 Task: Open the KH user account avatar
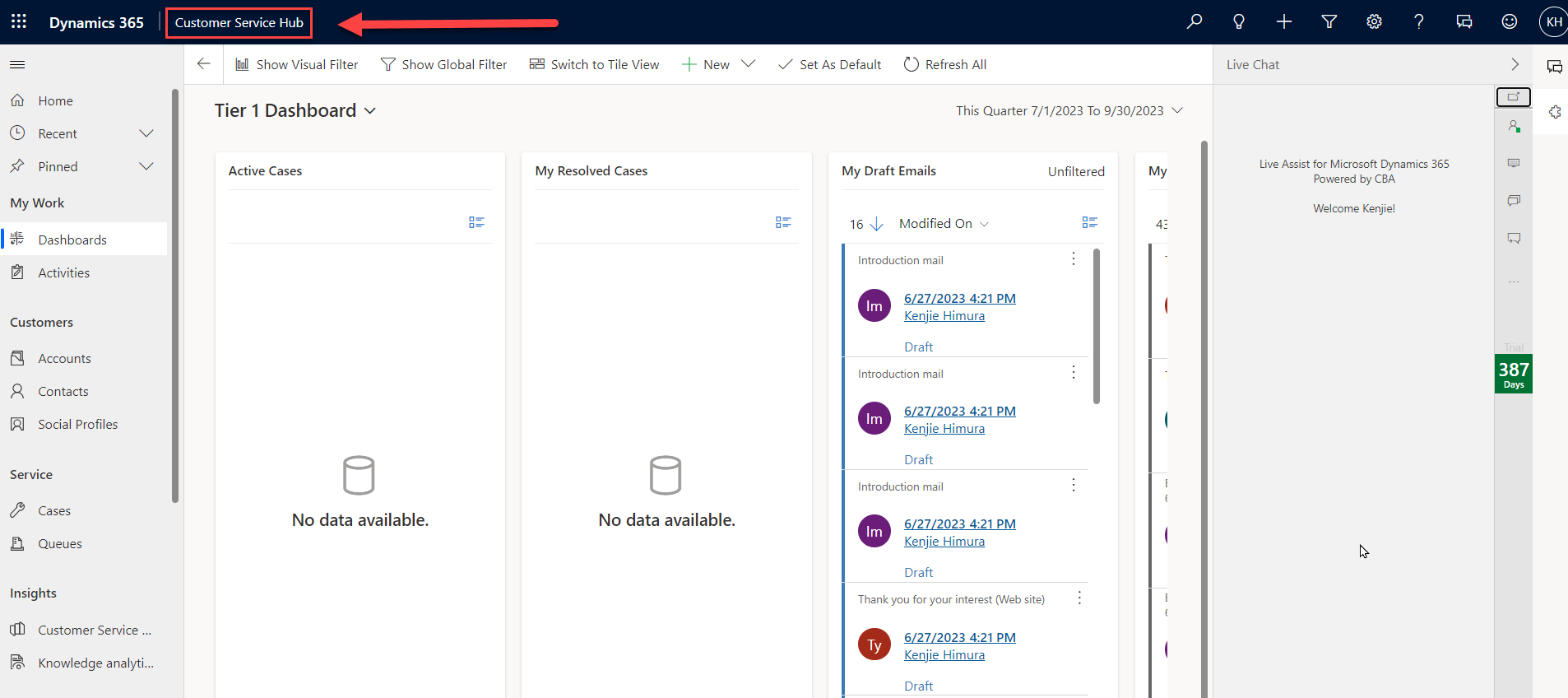(x=1553, y=21)
